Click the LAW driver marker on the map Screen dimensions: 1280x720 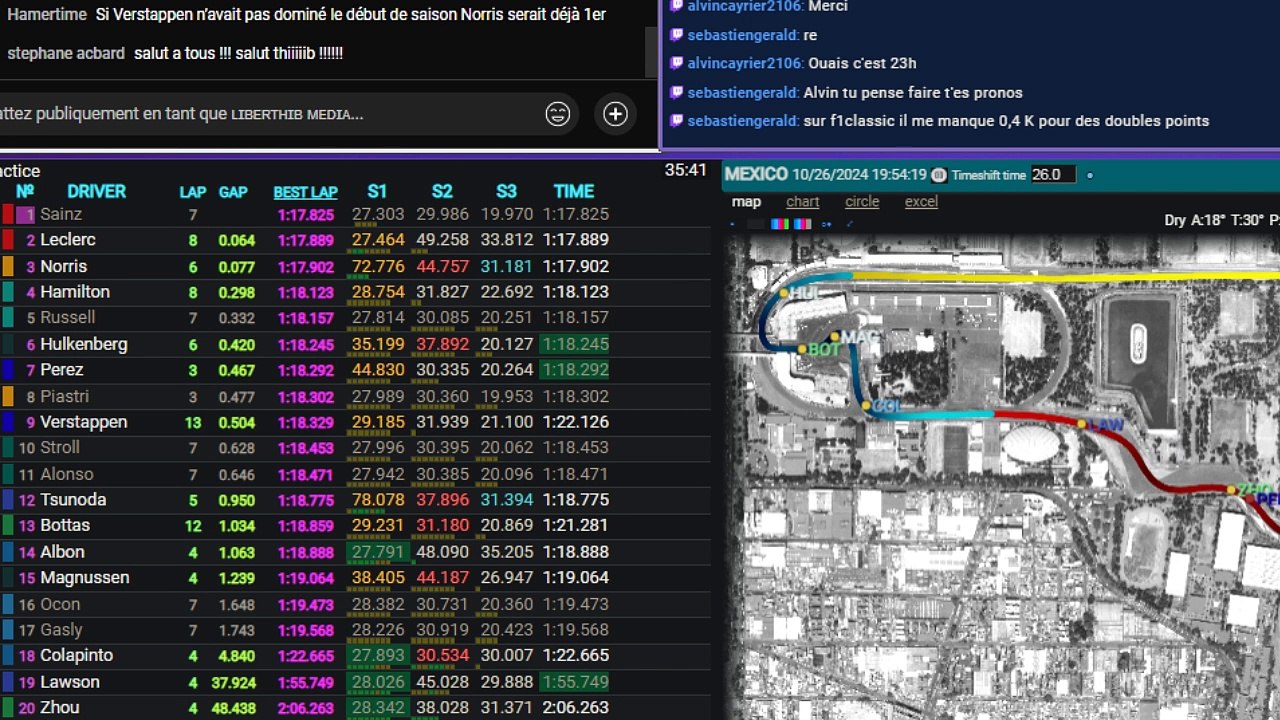click(x=1081, y=424)
